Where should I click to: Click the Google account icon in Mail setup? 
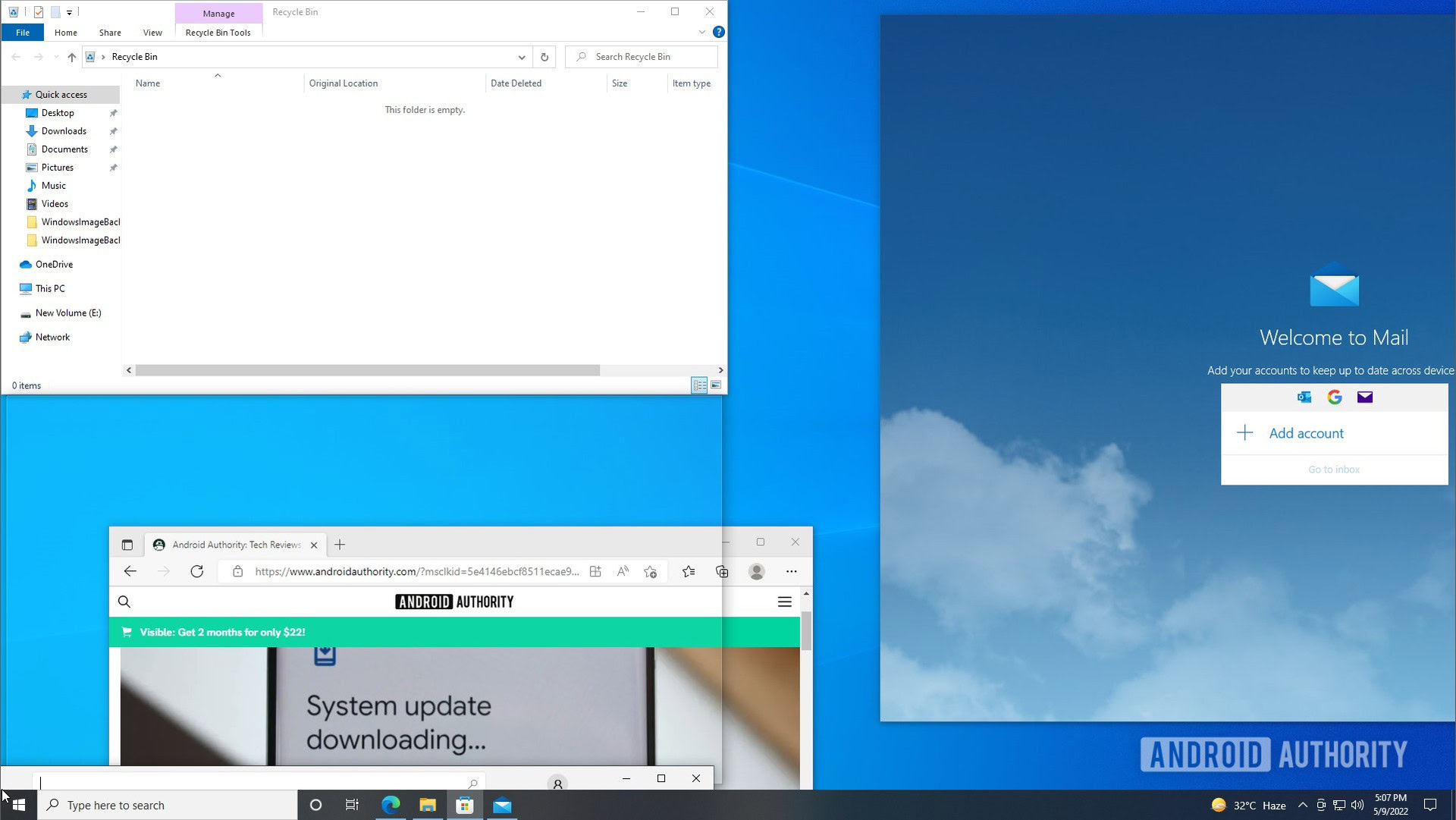(1333, 396)
